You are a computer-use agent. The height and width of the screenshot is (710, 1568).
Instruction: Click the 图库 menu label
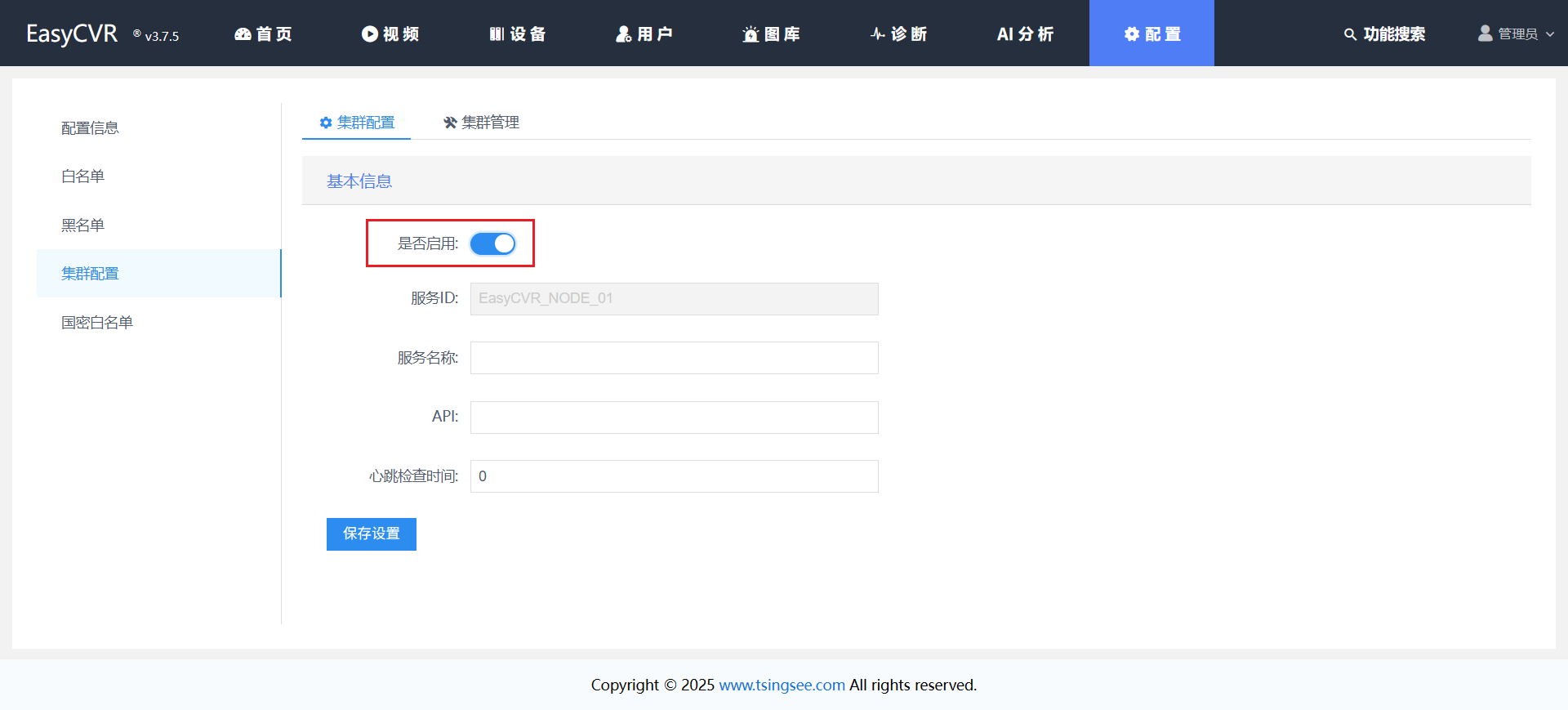point(782,33)
